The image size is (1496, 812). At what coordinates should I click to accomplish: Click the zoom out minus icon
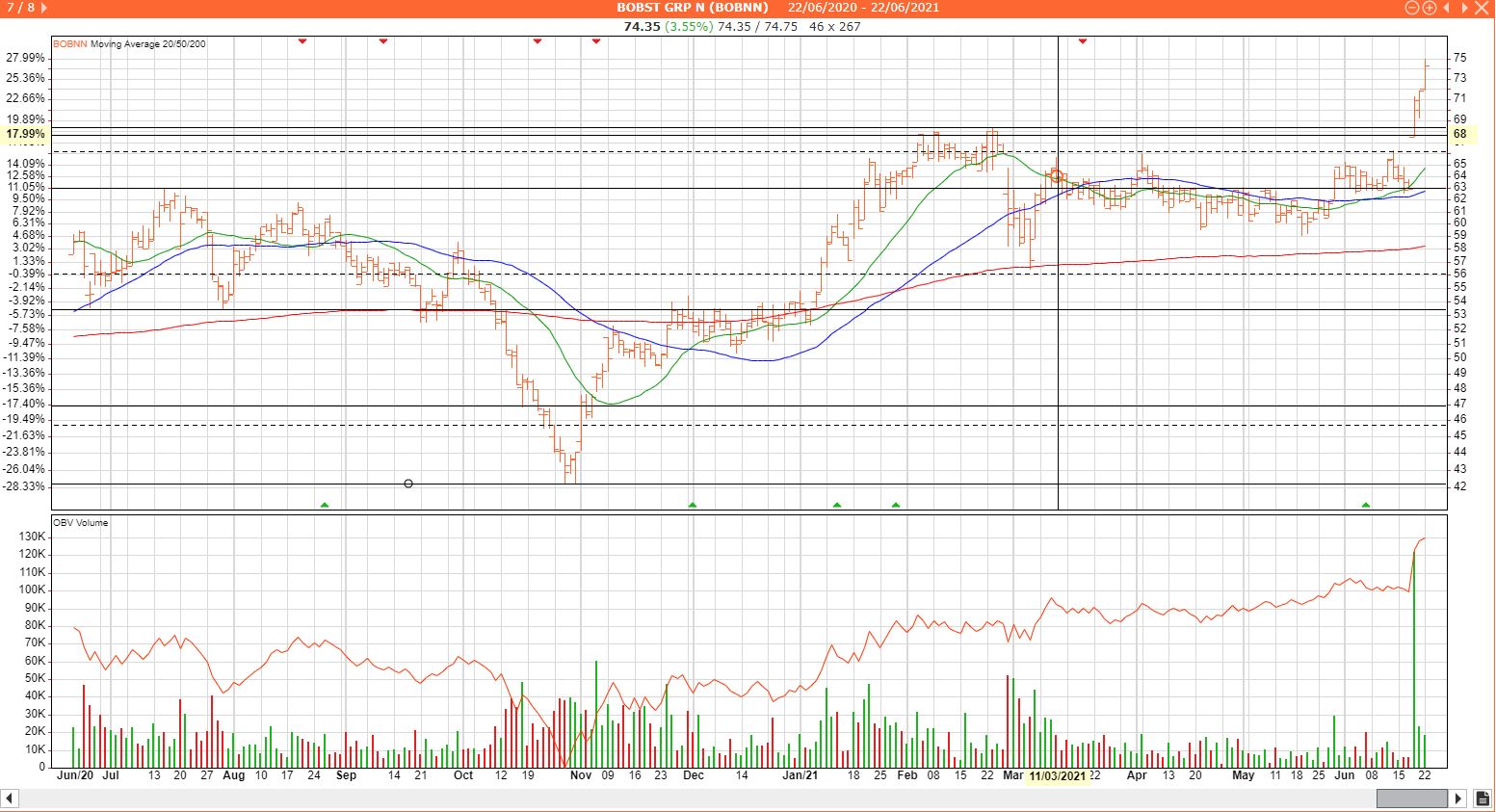[1411, 8]
